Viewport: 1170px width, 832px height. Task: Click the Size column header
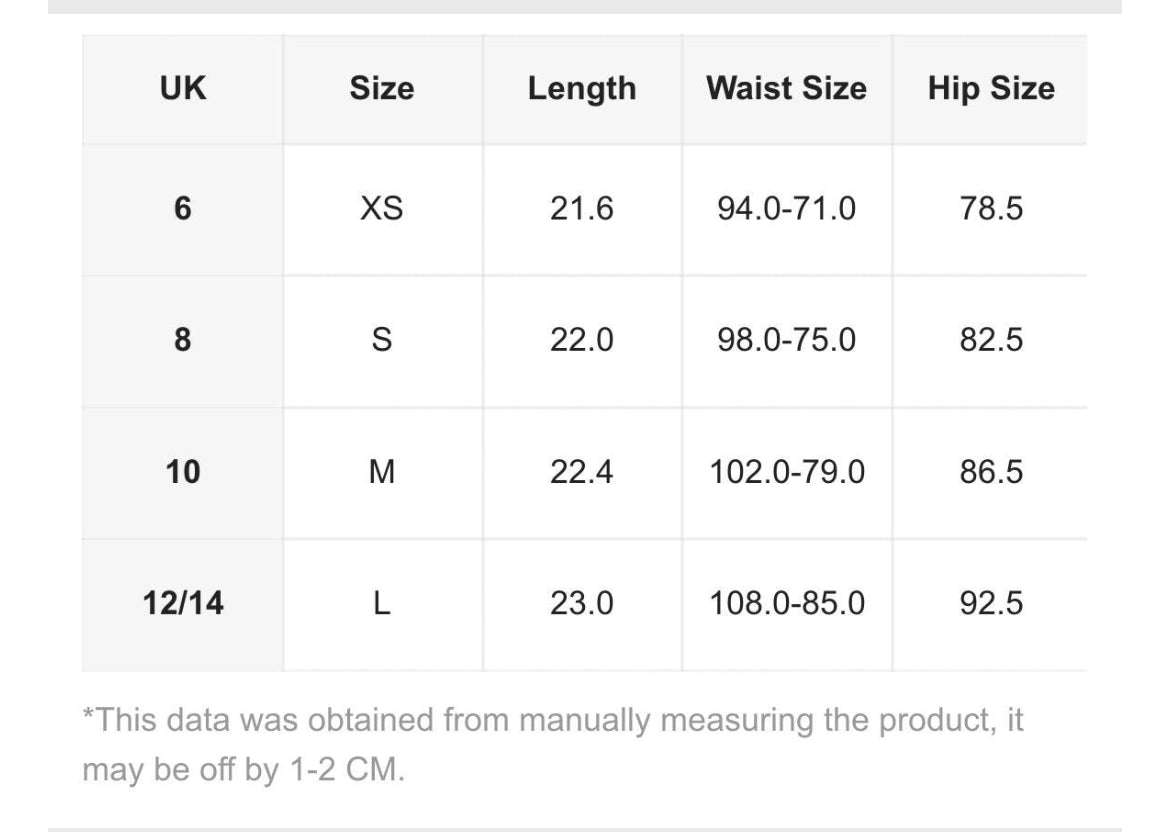tap(381, 88)
